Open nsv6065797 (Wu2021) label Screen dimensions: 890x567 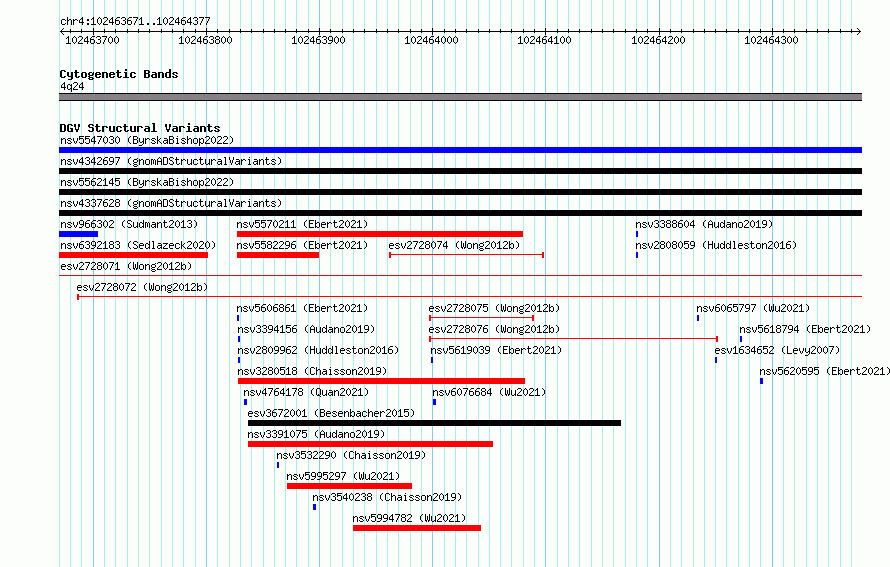[x=753, y=308]
